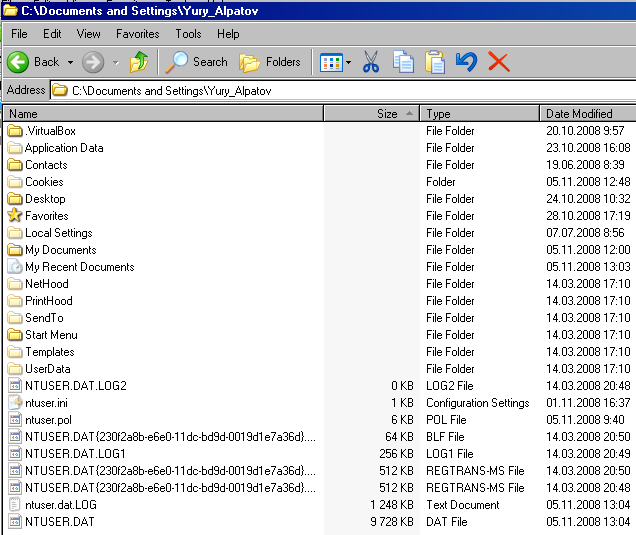Click the Text Document type cell
The image size is (636, 535).
click(463, 505)
